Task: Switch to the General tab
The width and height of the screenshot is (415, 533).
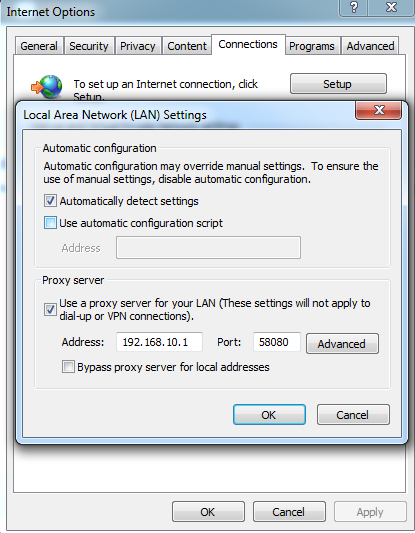Action: 39,46
